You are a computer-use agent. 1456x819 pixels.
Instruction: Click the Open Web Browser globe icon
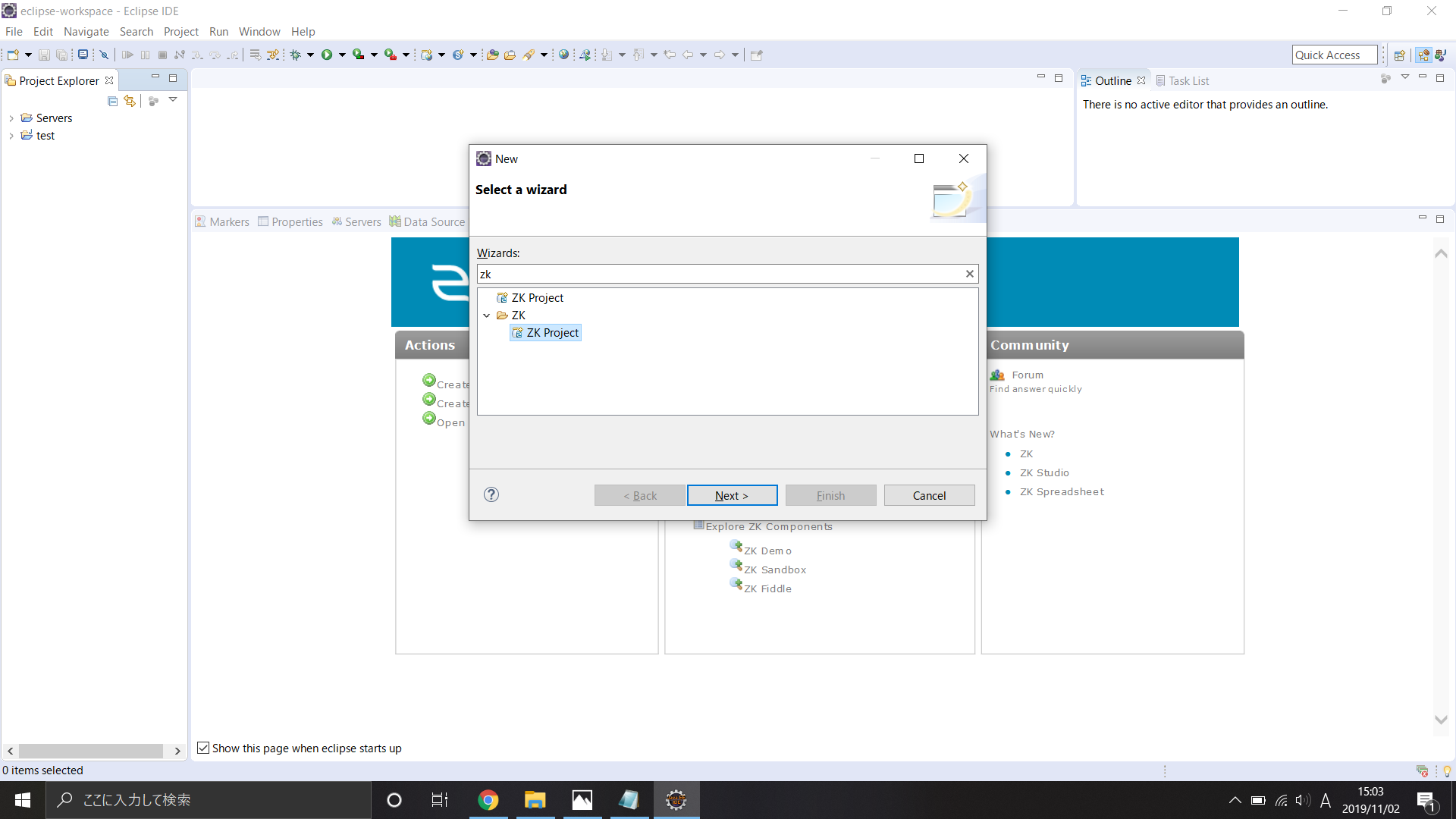click(x=563, y=55)
